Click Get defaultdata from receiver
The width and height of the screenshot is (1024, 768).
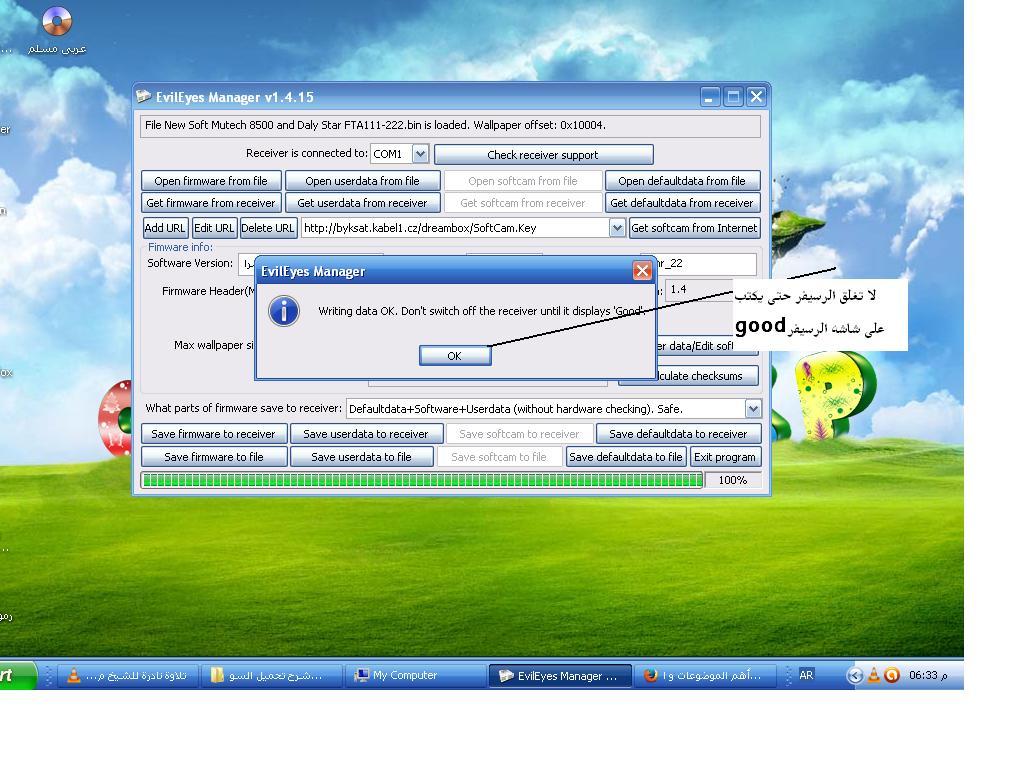click(x=682, y=203)
